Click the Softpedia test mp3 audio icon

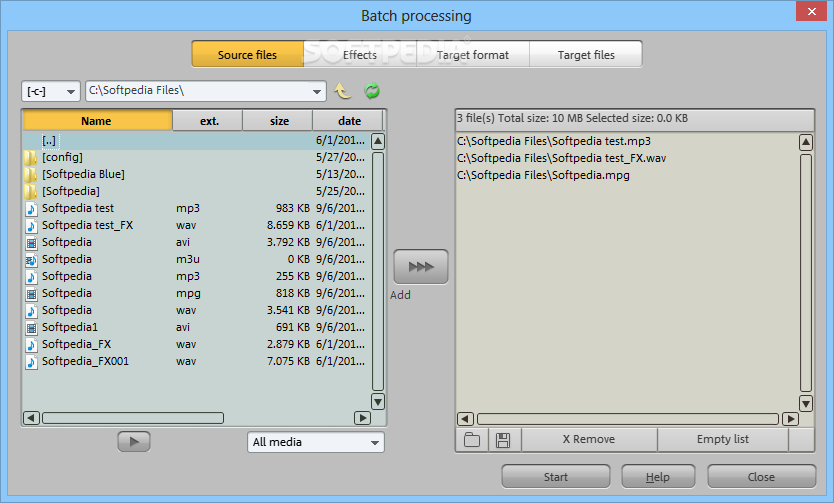tap(31, 208)
